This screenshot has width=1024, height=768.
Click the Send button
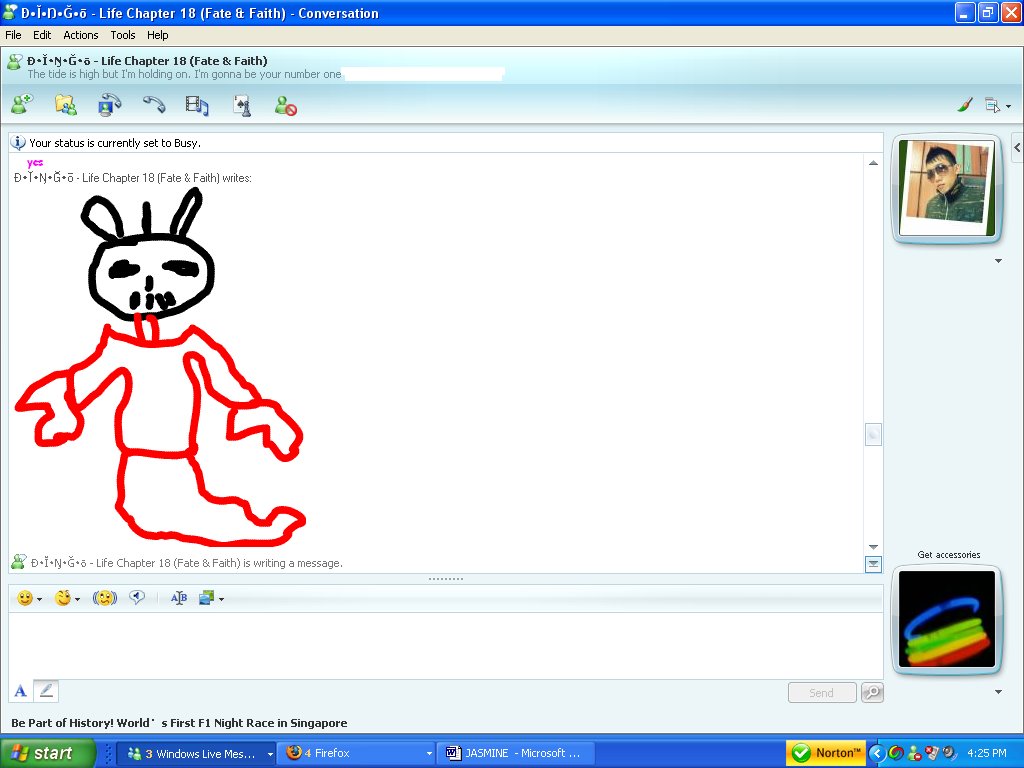tap(822, 692)
